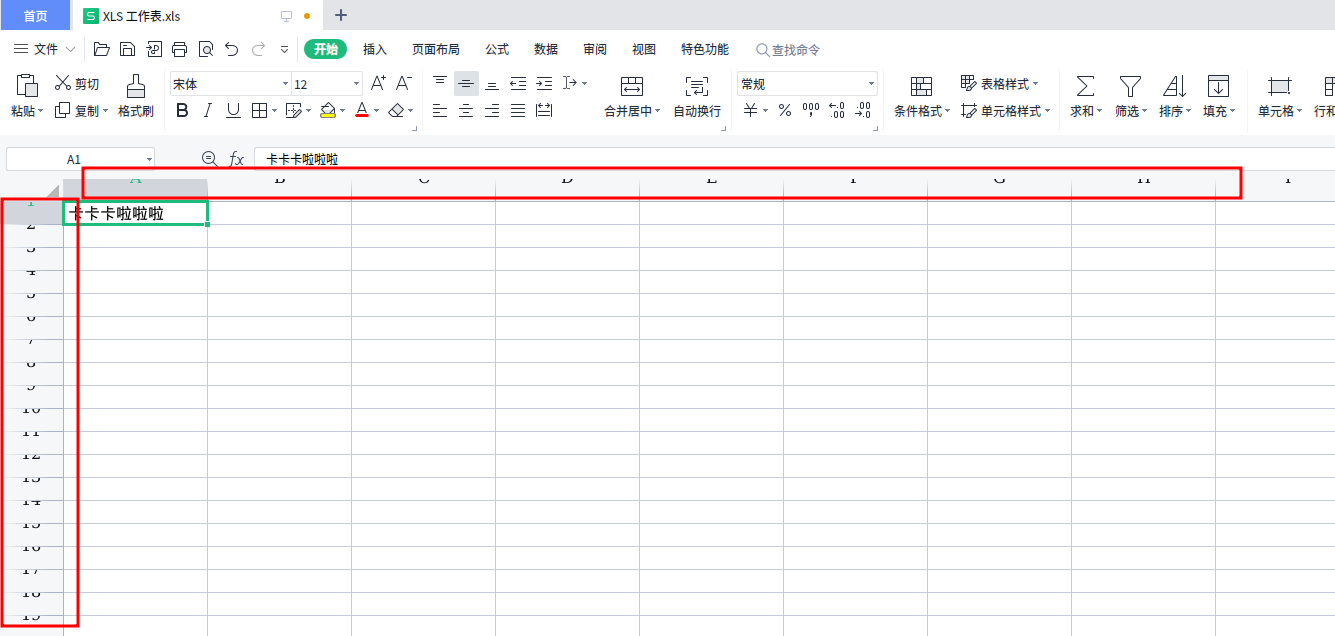Viewport: 1335px width, 636px height.
Task: Click the Filter funnel icon
Action: click(x=1130, y=85)
